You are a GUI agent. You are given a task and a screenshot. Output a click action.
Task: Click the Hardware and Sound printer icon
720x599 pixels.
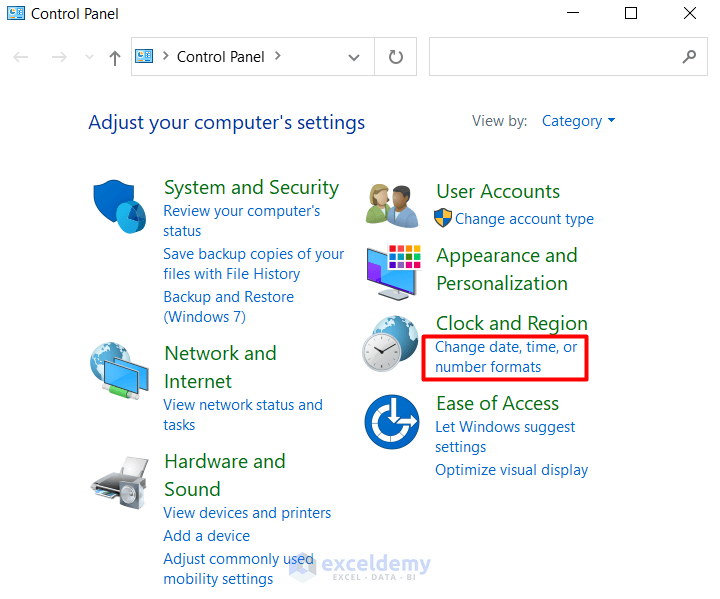pos(119,487)
